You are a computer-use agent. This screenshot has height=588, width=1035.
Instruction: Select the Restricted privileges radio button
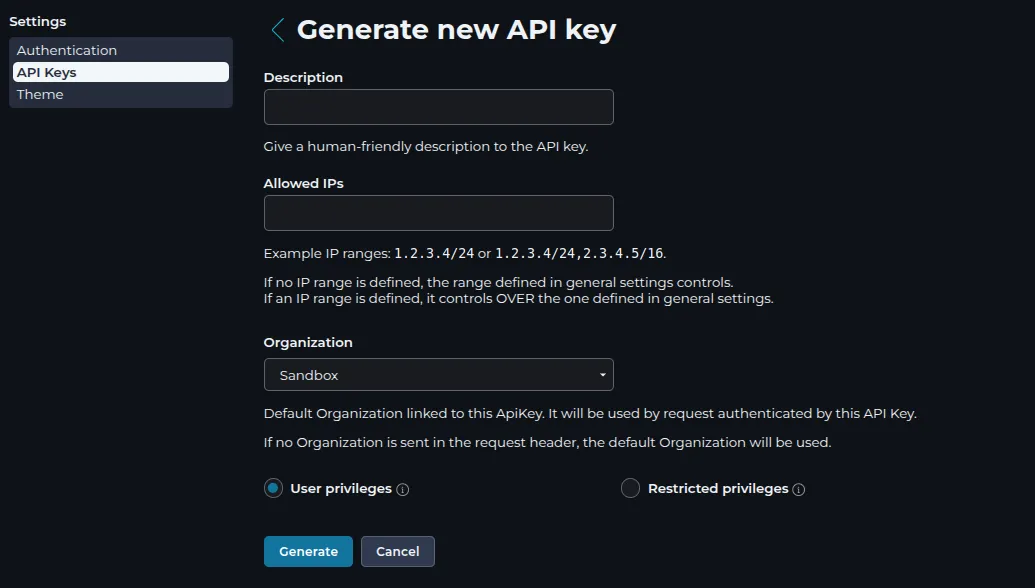(630, 488)
